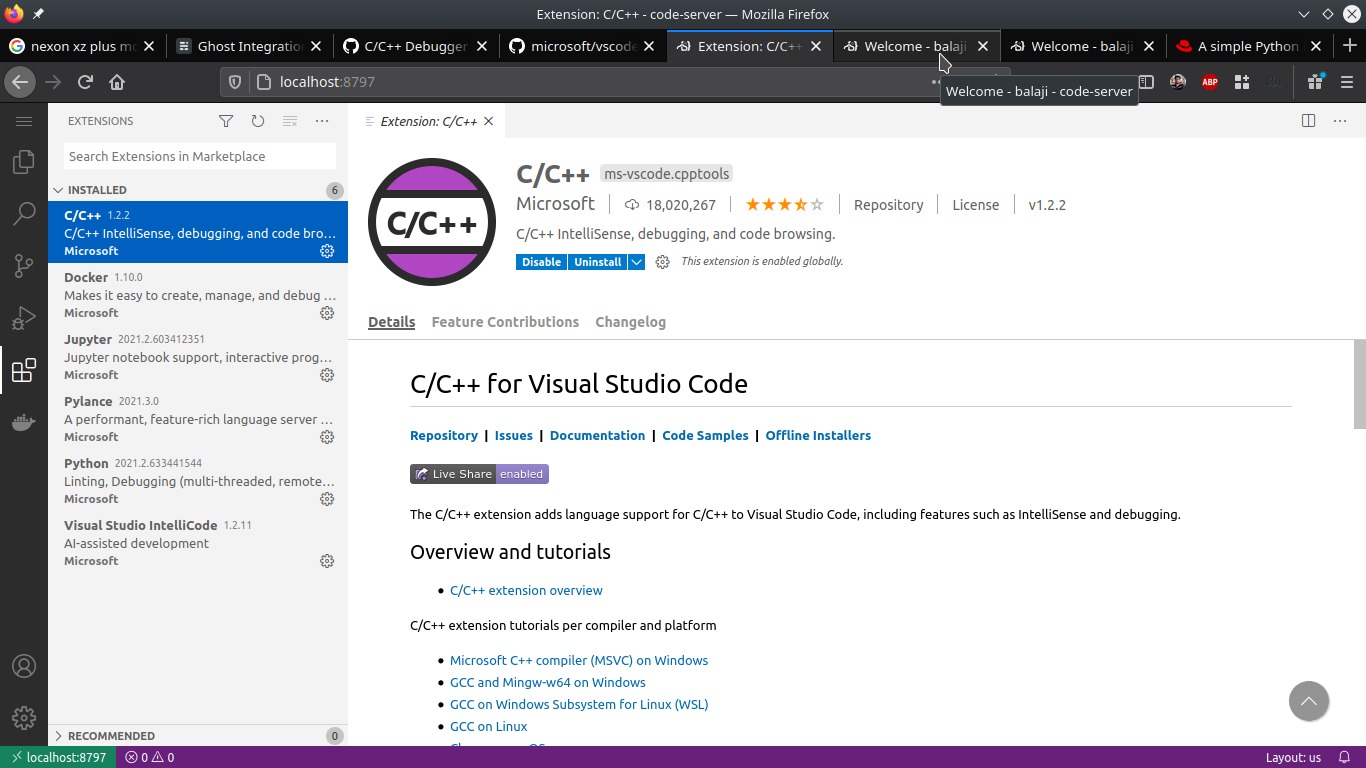This screenshot has height=768, width=1366.
Task: Clear extensions search results icon
Action: 290,121
